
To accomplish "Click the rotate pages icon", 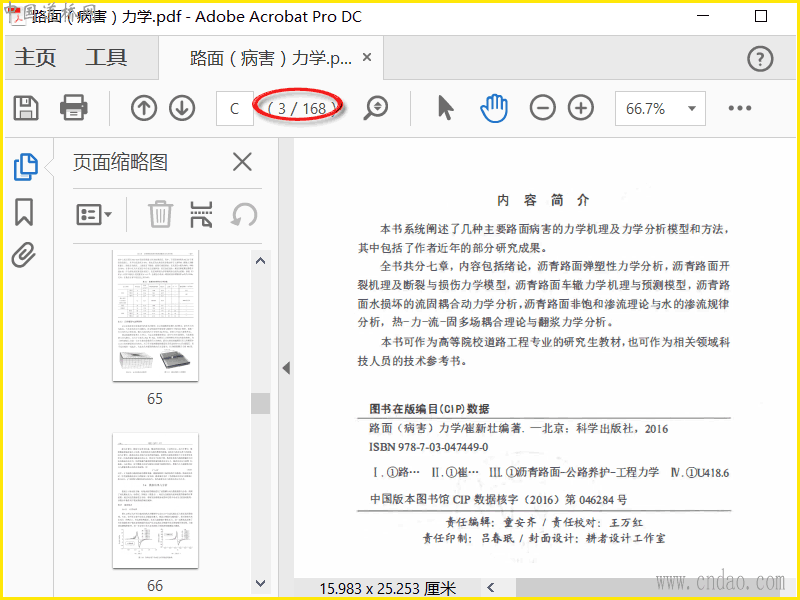I will pos(244,214).
